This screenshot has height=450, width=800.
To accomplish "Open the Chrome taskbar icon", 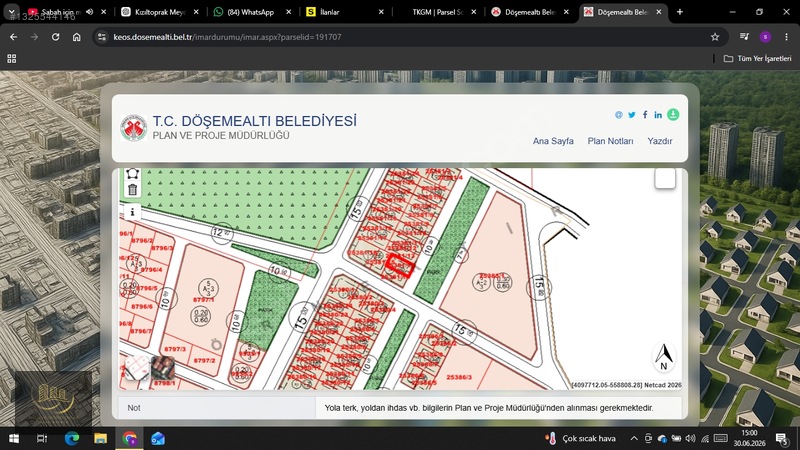I will click(130, 438).
